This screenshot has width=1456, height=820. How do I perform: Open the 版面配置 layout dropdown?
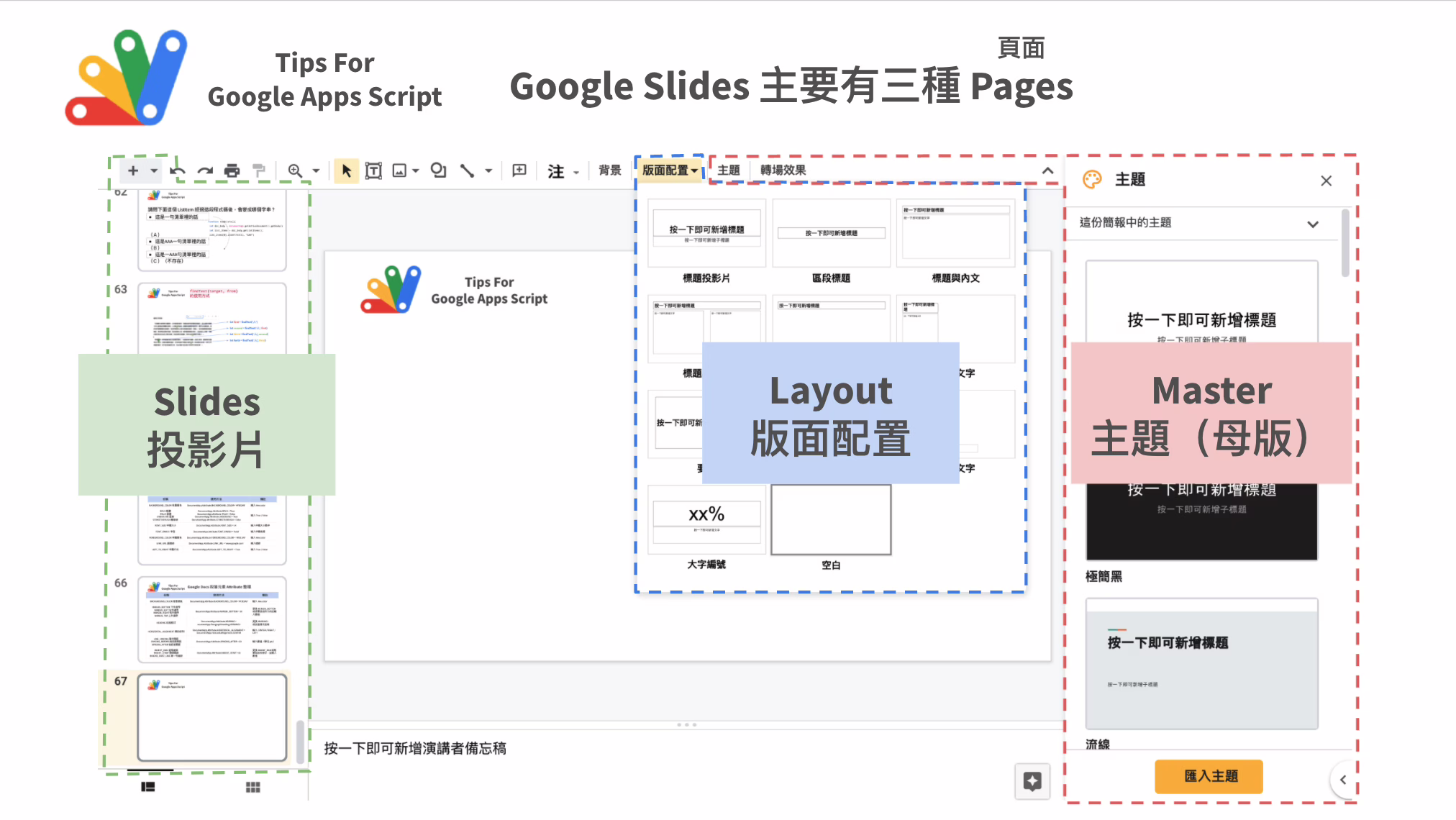(x=670, y=170)
